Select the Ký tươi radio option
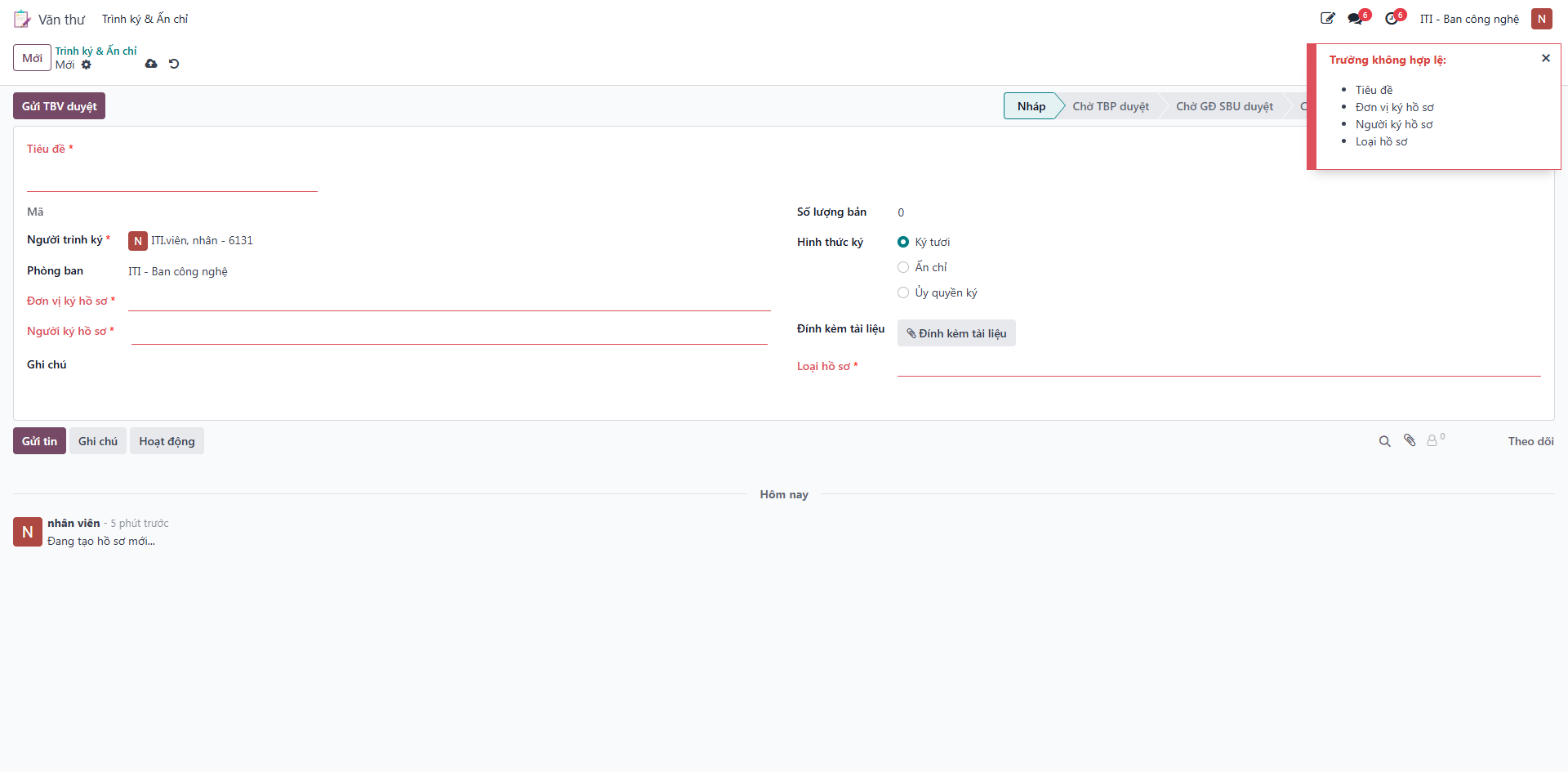Screen dimensions: 1568x772 tap(903, 242)
